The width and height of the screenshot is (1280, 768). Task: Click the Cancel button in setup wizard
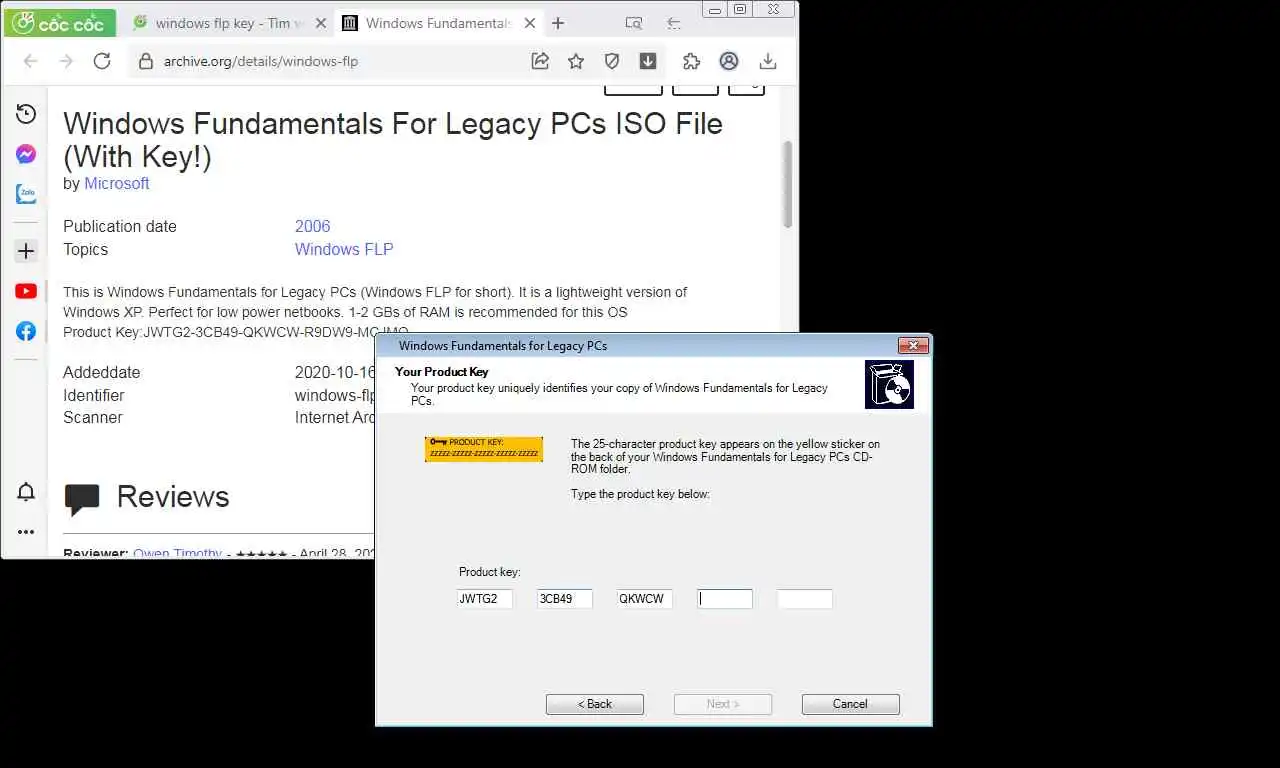[851, 704]
